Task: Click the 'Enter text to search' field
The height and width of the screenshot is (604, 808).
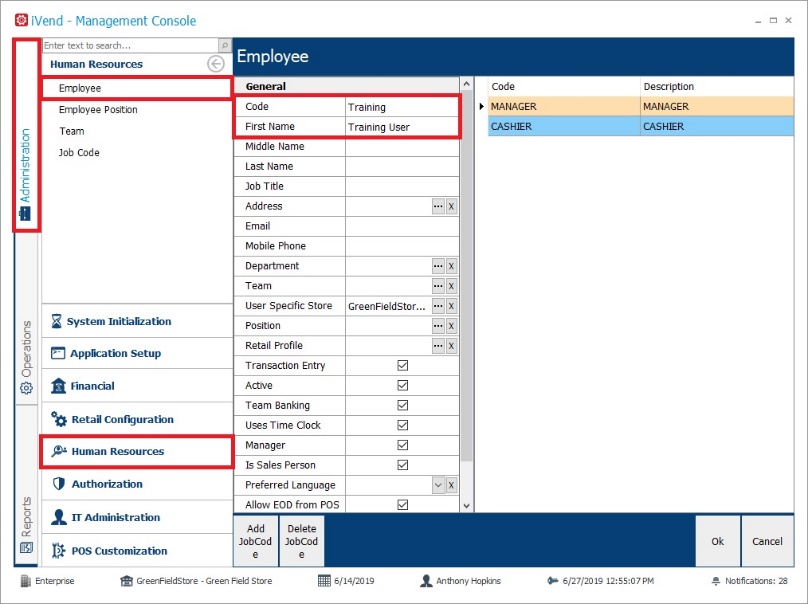Action: pyautogui.click(x=131, y=45)
